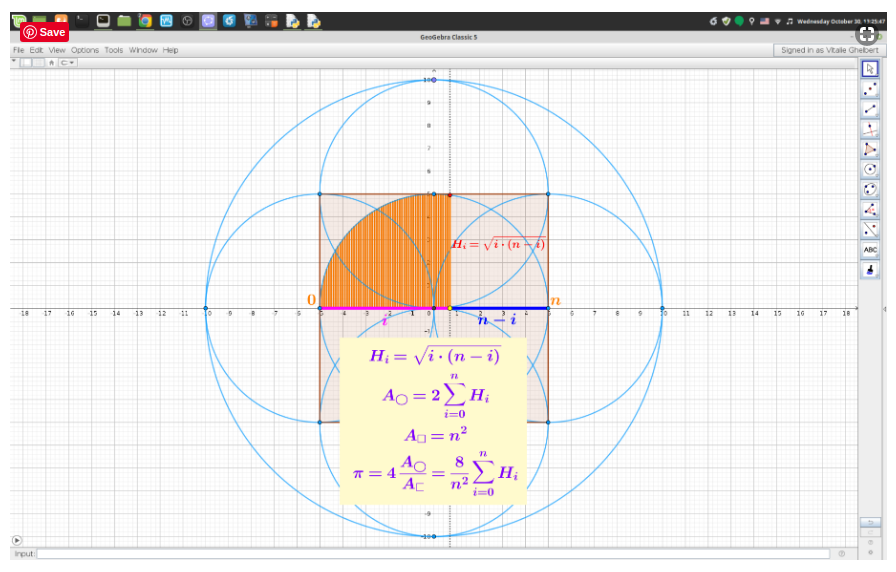
Task: Click the WiFi network tray icon
Action: click(x=778, y=22)
